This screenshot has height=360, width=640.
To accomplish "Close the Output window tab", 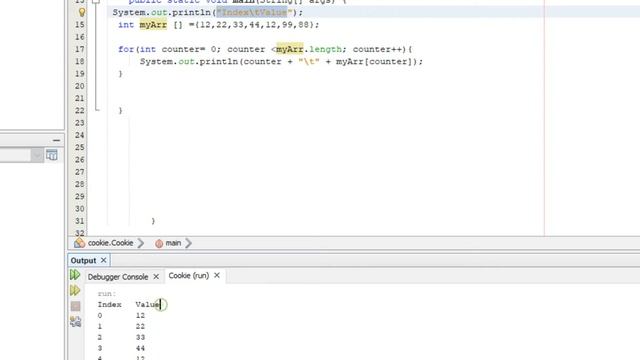I will click(103, 260).
